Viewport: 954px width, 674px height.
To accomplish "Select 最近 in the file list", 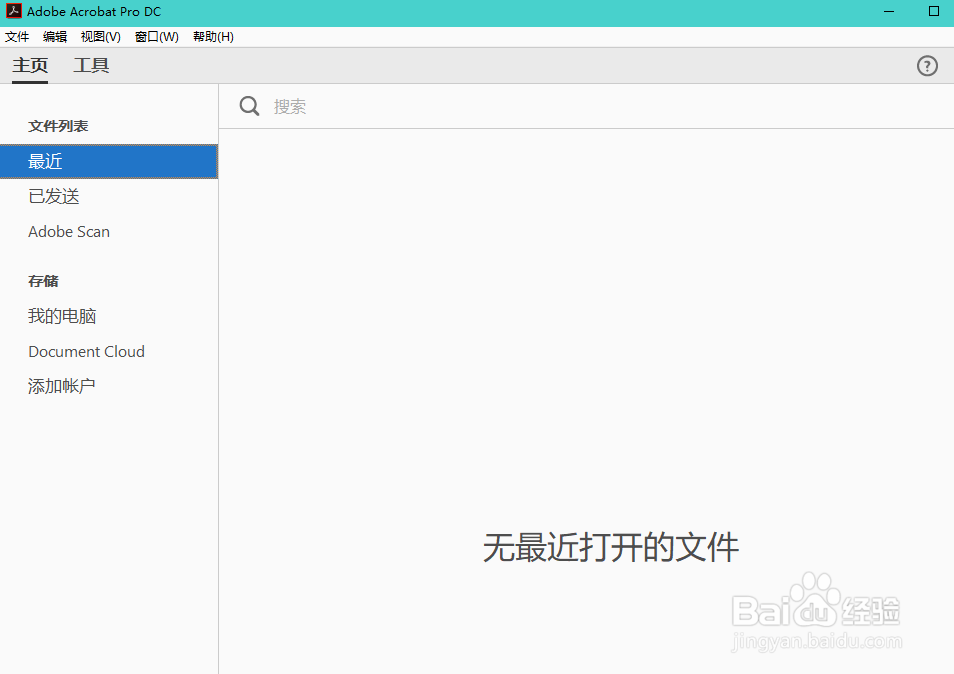I will [109, 161].
